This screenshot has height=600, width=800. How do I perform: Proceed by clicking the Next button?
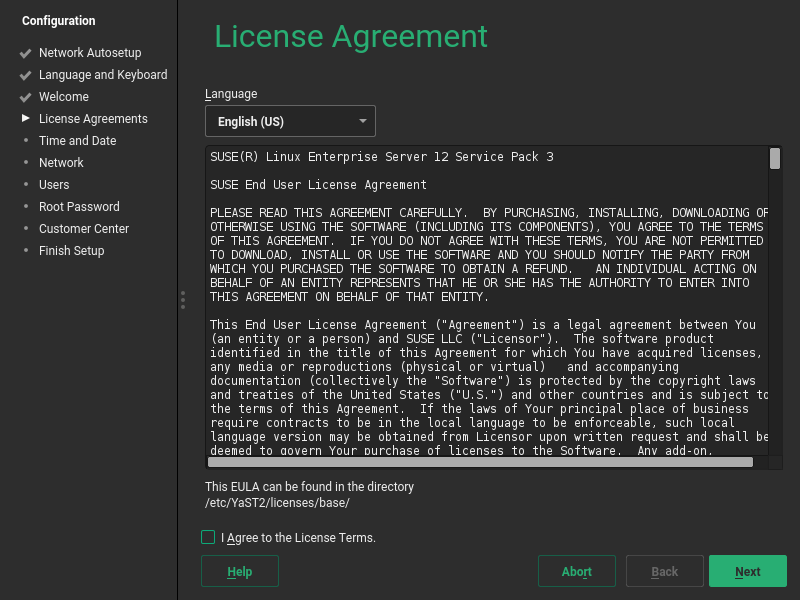point(748,571)
